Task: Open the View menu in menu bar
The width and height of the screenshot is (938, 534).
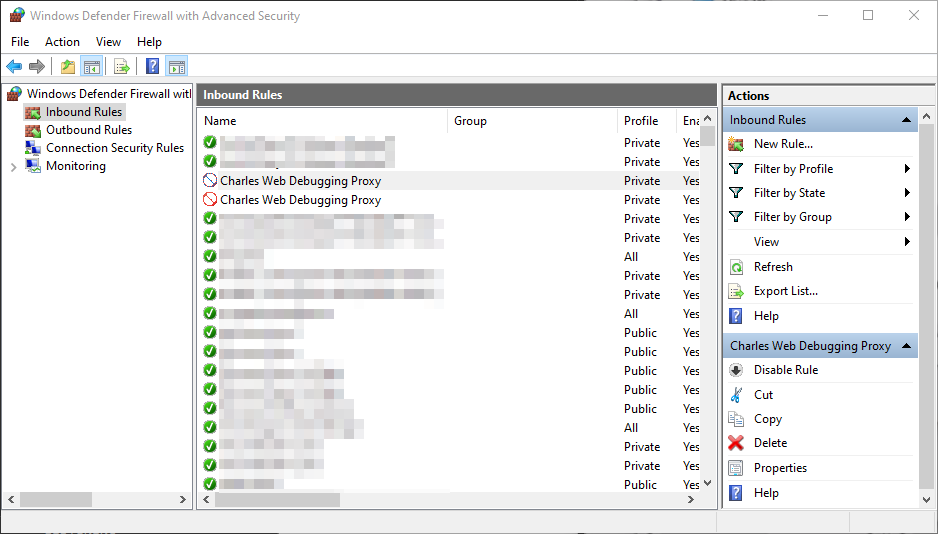Action: click(108, 42)
